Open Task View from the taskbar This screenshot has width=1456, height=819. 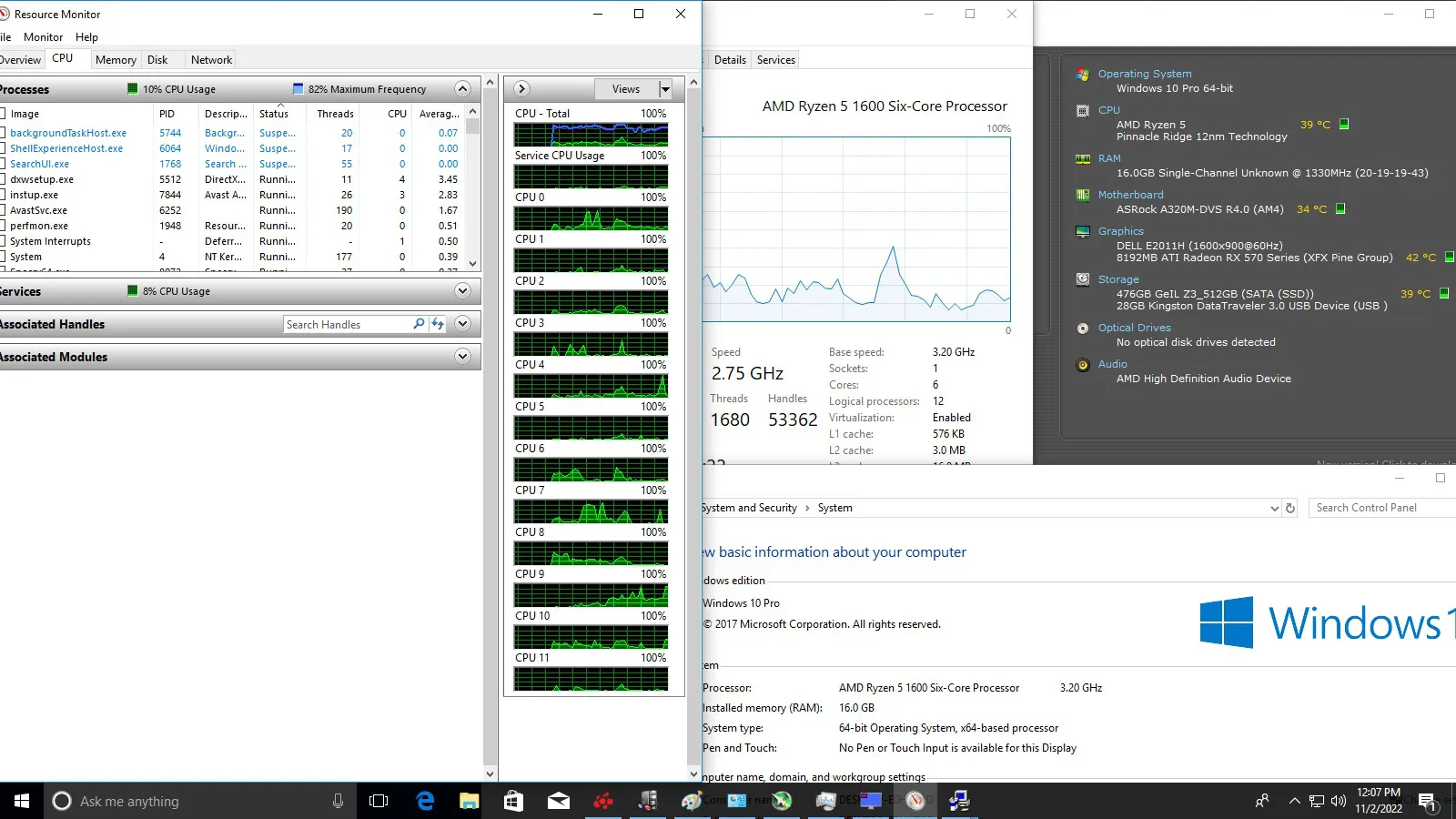coord(379,801)
